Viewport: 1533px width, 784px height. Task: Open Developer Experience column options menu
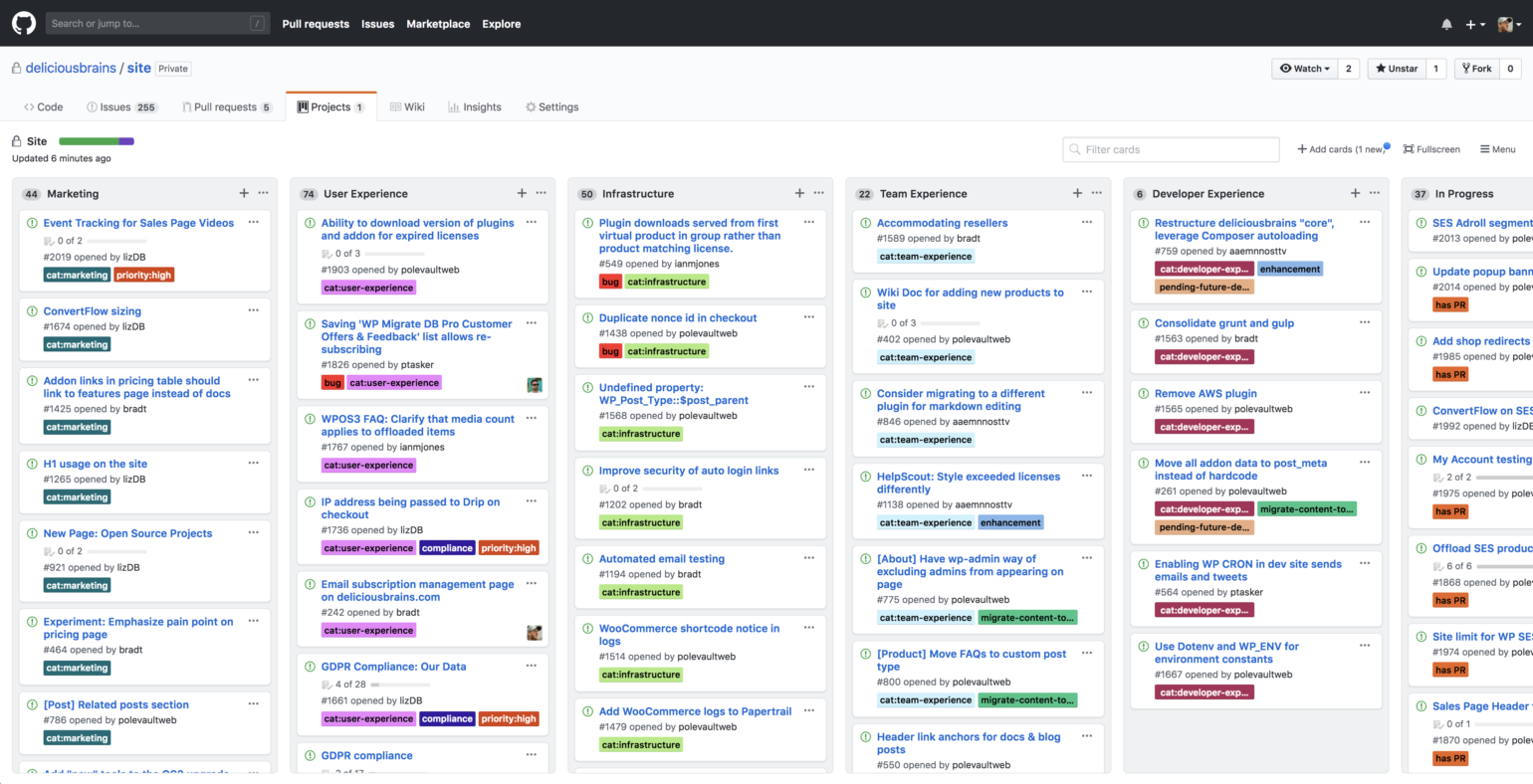pyautogui.click(x=1374, y=193)
